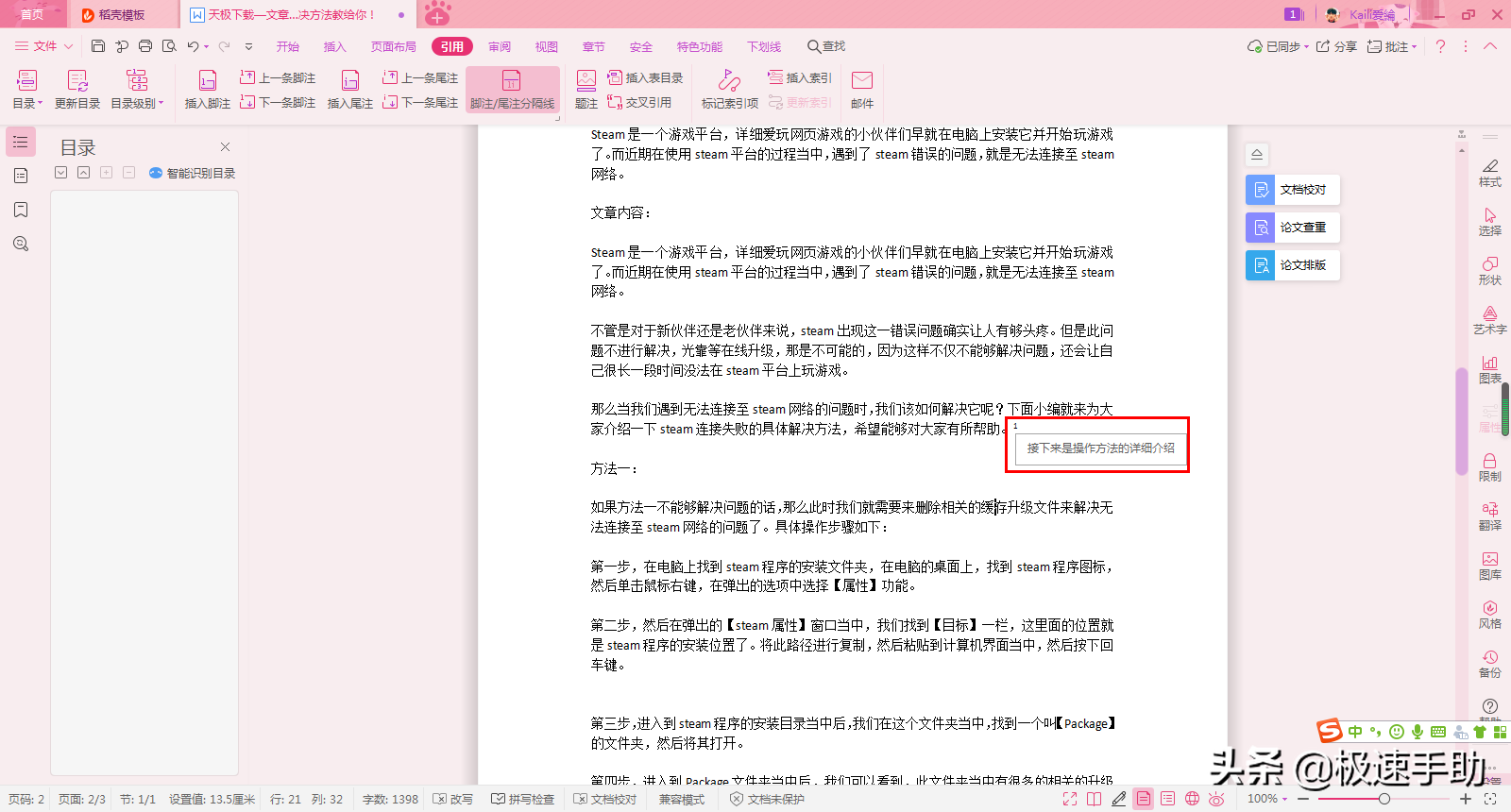Switch to web layout view in status bar

pyautogui.click(x=1193, y=799)
